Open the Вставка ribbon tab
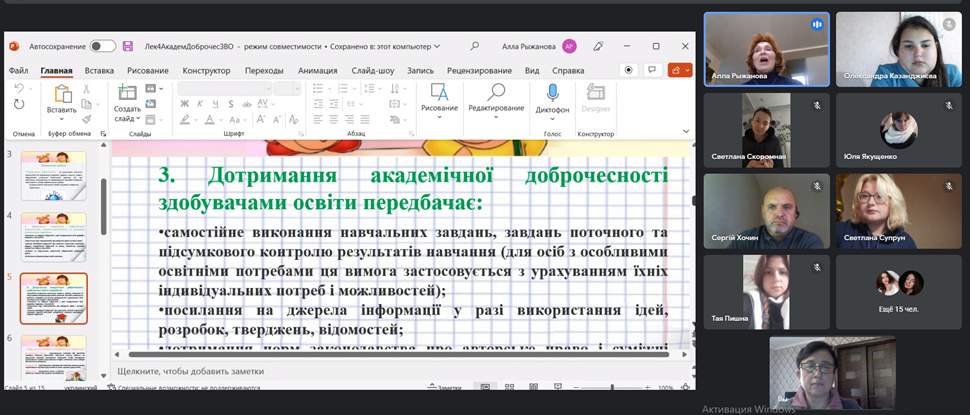 (99, 71)
